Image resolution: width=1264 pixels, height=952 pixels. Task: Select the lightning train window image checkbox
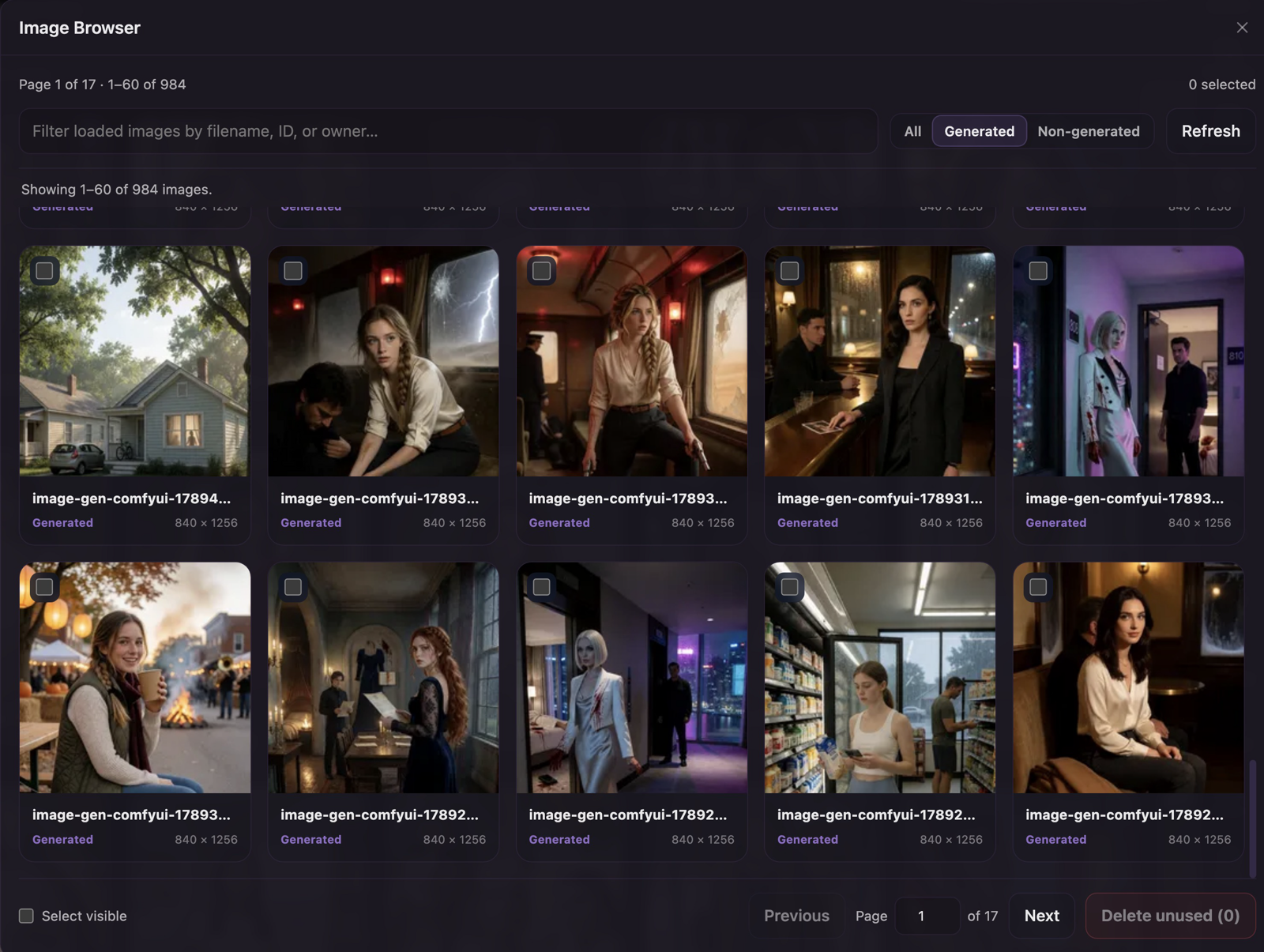(x=293, y=271)
